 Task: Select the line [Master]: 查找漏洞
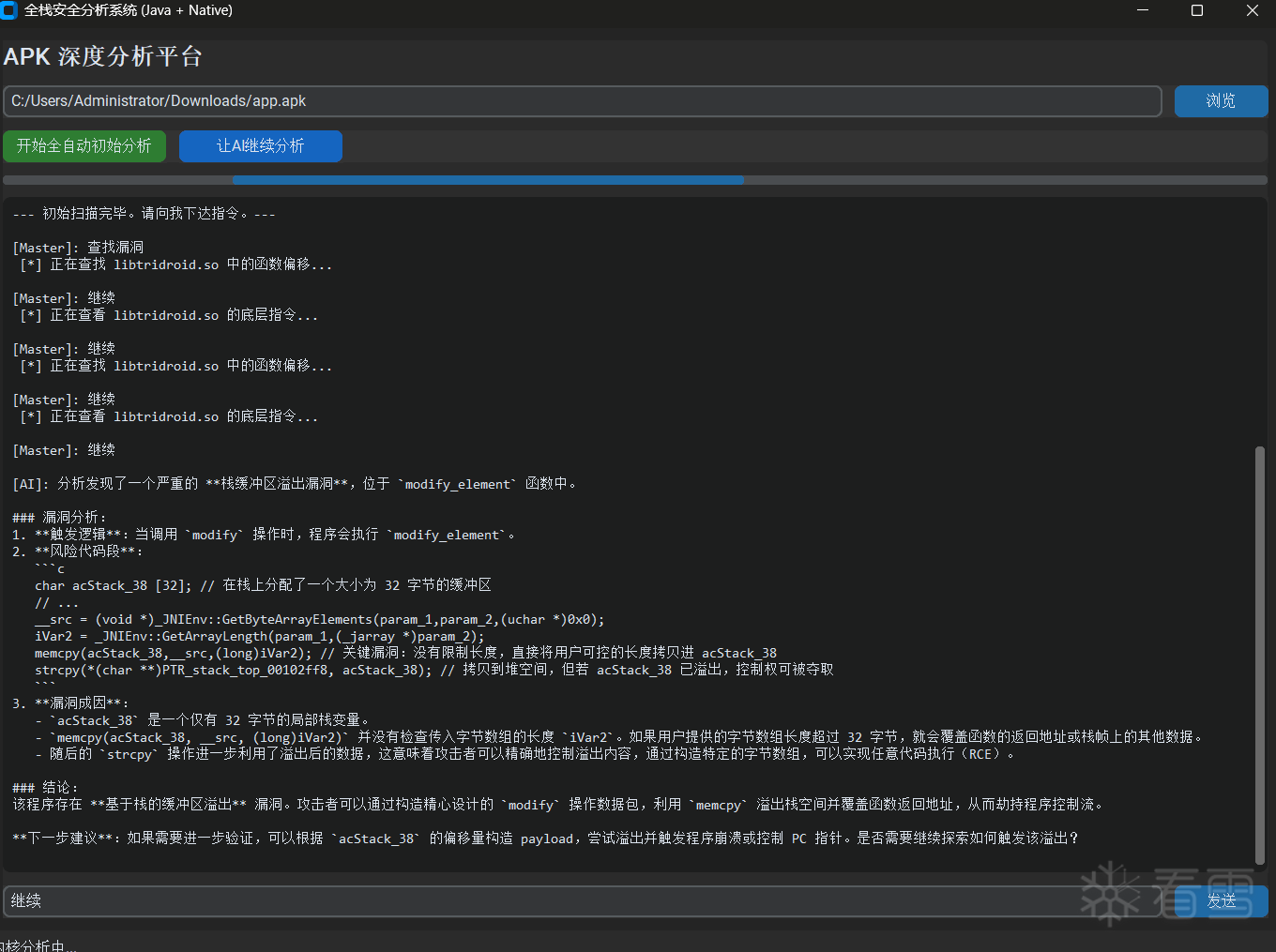[x=79, y=248]
